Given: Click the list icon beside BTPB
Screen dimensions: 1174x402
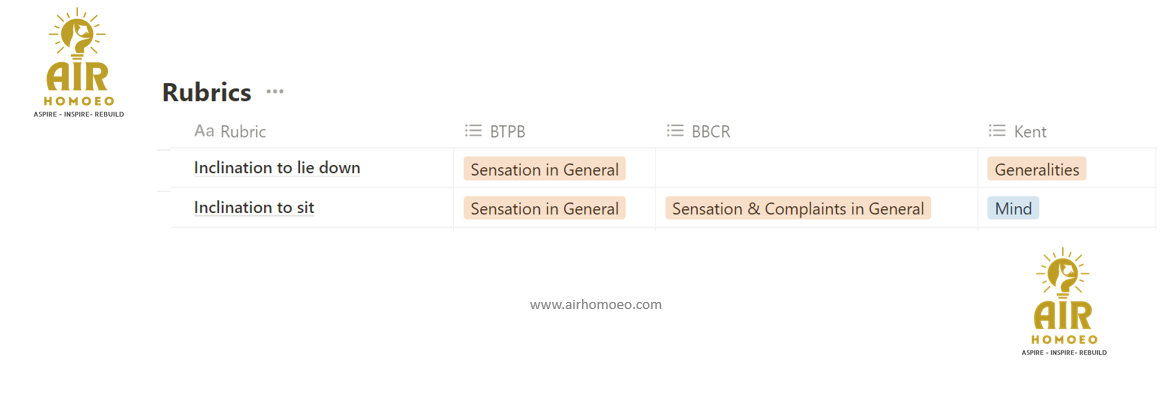Looking at the screenshot, I should coord(473,131).
